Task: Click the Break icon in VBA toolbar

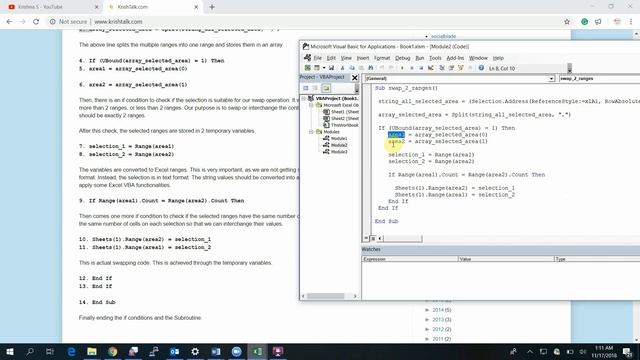Action: coord(411,68)
